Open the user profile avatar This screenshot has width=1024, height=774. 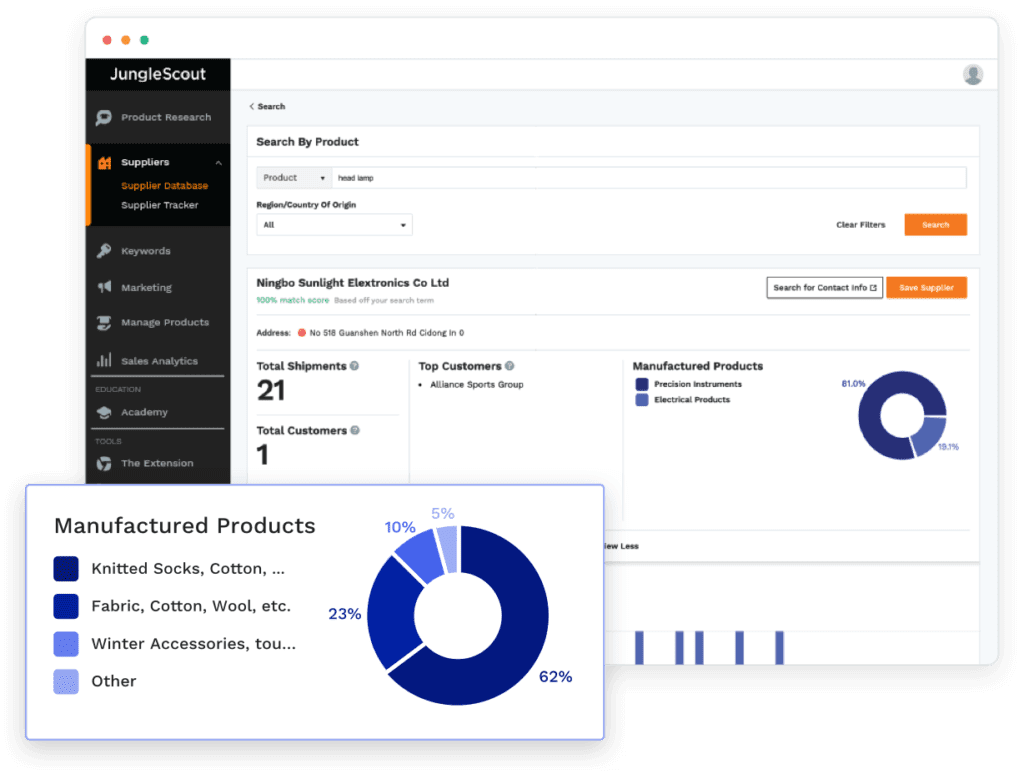[972, 75]
